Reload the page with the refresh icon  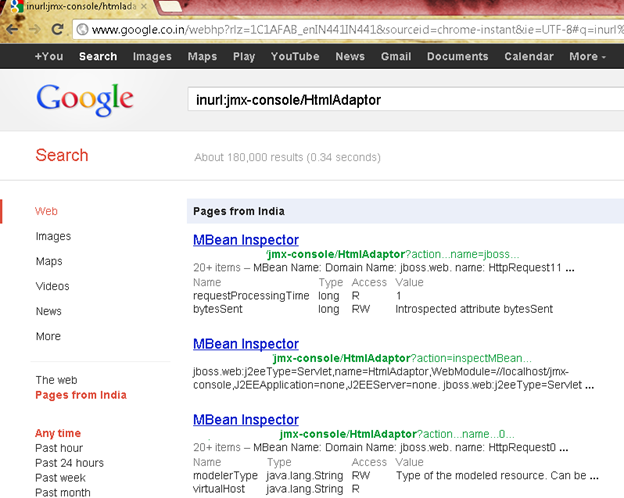[x=58, y=30]
